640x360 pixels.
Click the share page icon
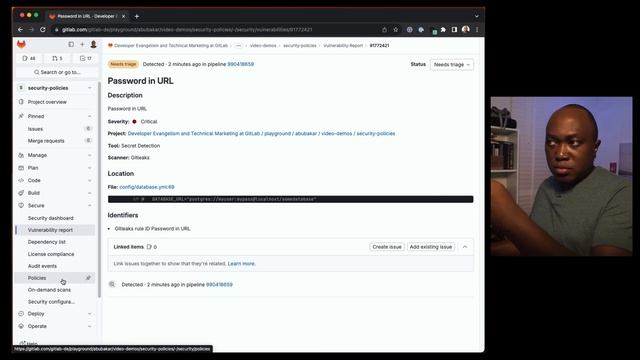(384, 29)
